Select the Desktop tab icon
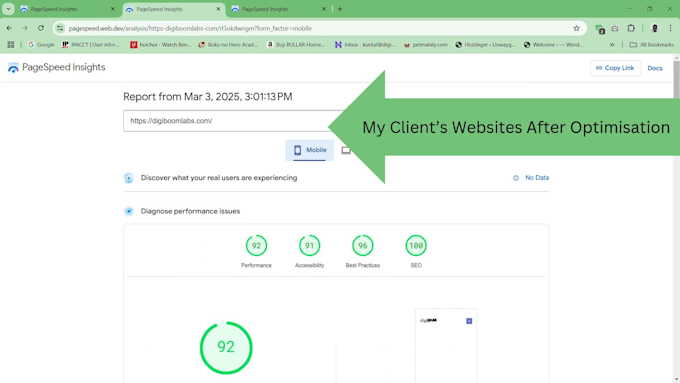 pyautogui.click(x=346, y=151)
